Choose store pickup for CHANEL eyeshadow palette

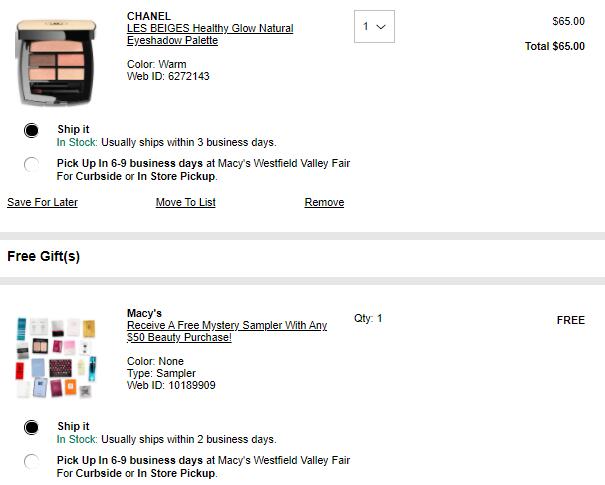click(x=32, y=164)
